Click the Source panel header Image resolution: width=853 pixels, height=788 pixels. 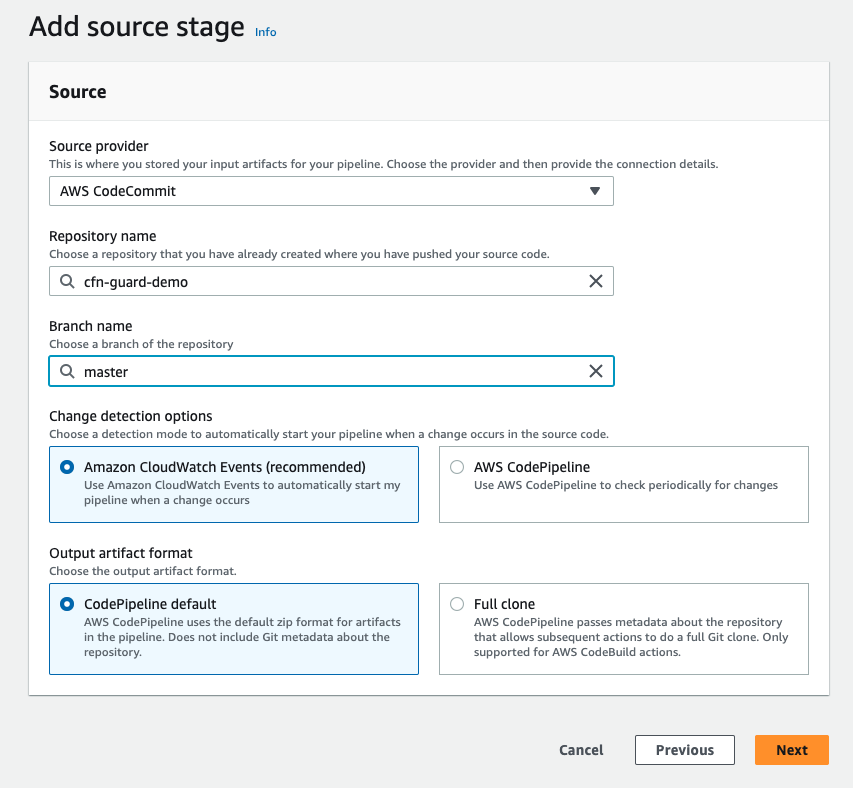click(x=429, y=91)
